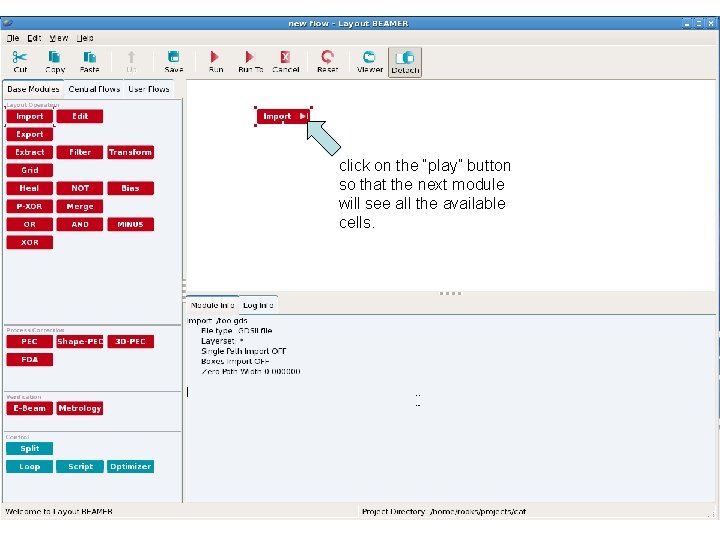Pick the Bias module button
The height and width of the screenshot is (540, 720).
point(130,188)
